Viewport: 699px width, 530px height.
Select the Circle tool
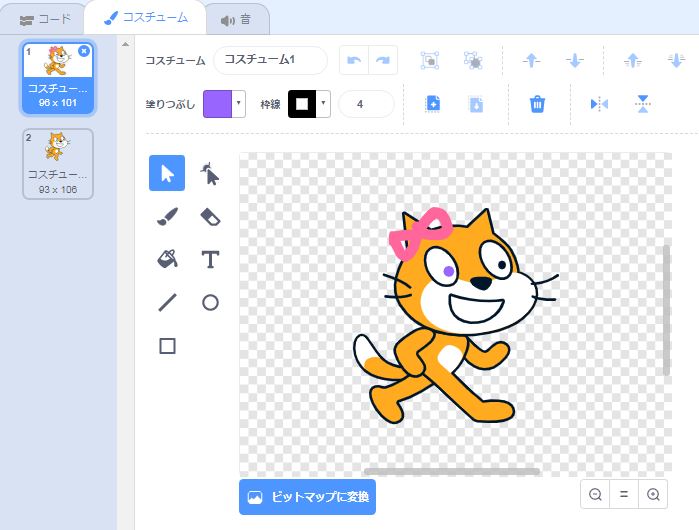point(210,303)
